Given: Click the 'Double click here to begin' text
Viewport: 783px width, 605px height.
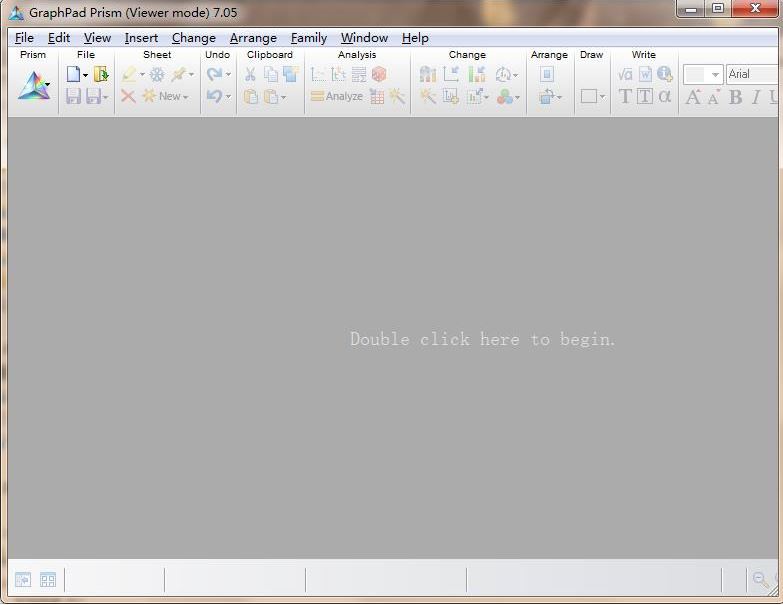Looking at the screenshot, I should point(482,339).
